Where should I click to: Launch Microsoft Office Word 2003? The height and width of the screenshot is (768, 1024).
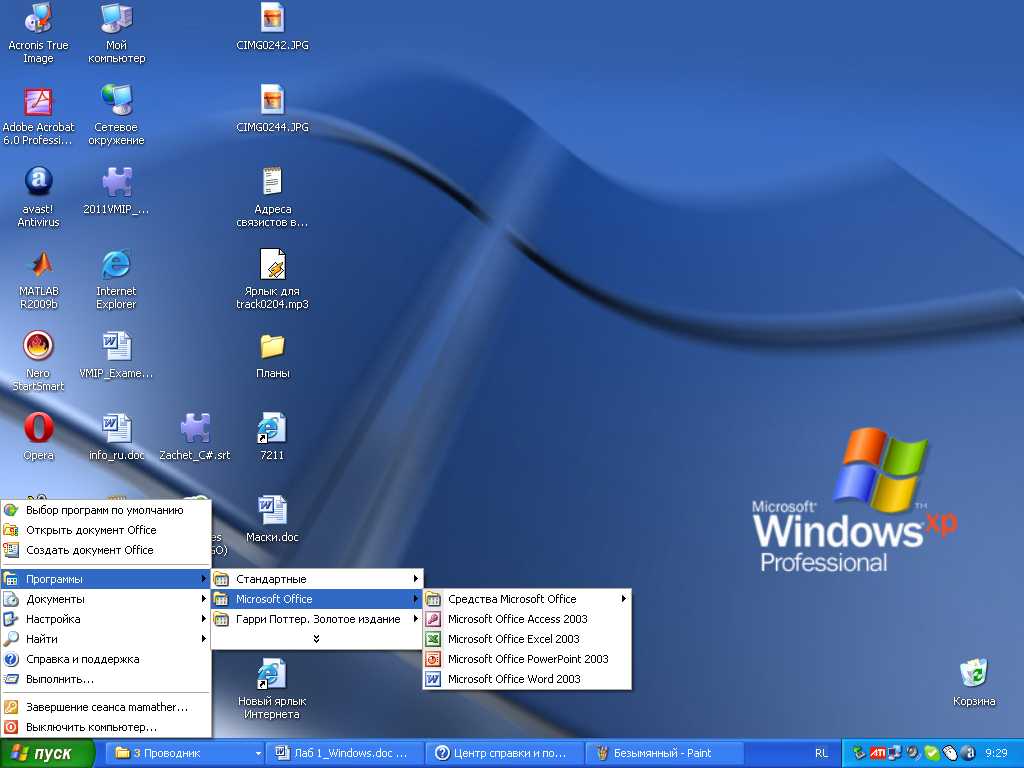(527, 679)
